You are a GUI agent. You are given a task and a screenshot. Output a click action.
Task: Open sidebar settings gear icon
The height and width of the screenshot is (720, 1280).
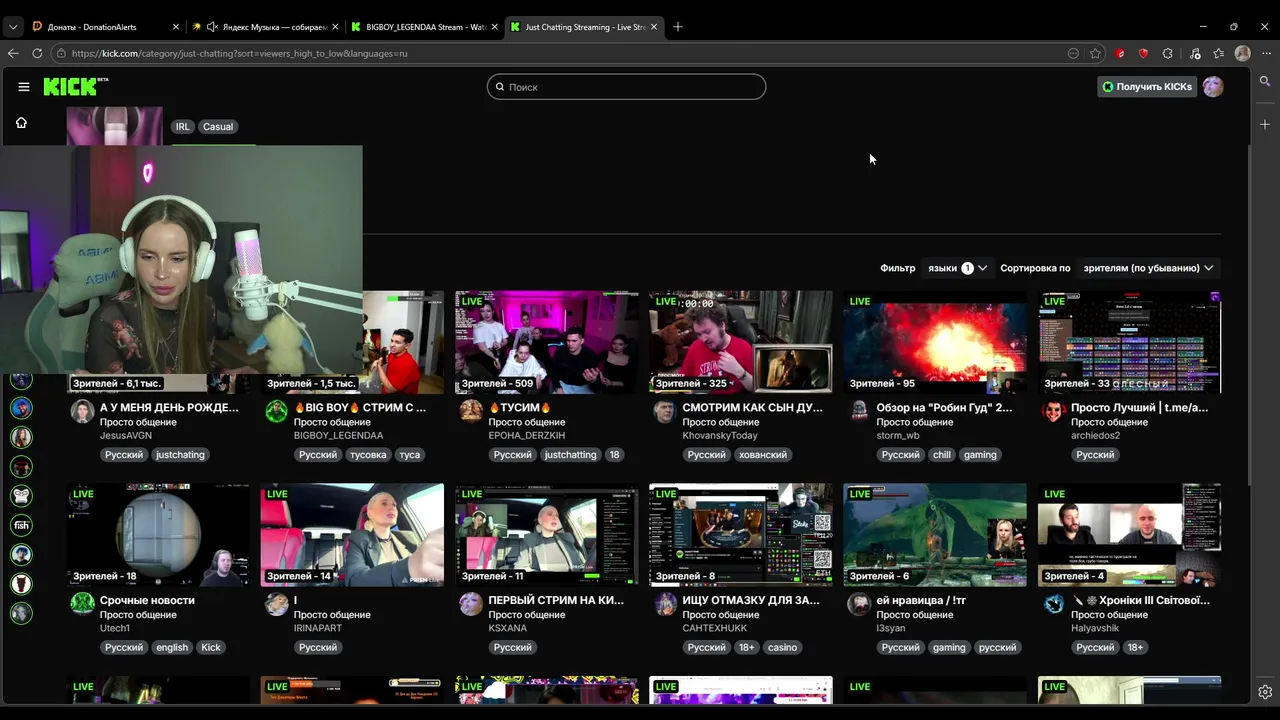pos(1265,692)
